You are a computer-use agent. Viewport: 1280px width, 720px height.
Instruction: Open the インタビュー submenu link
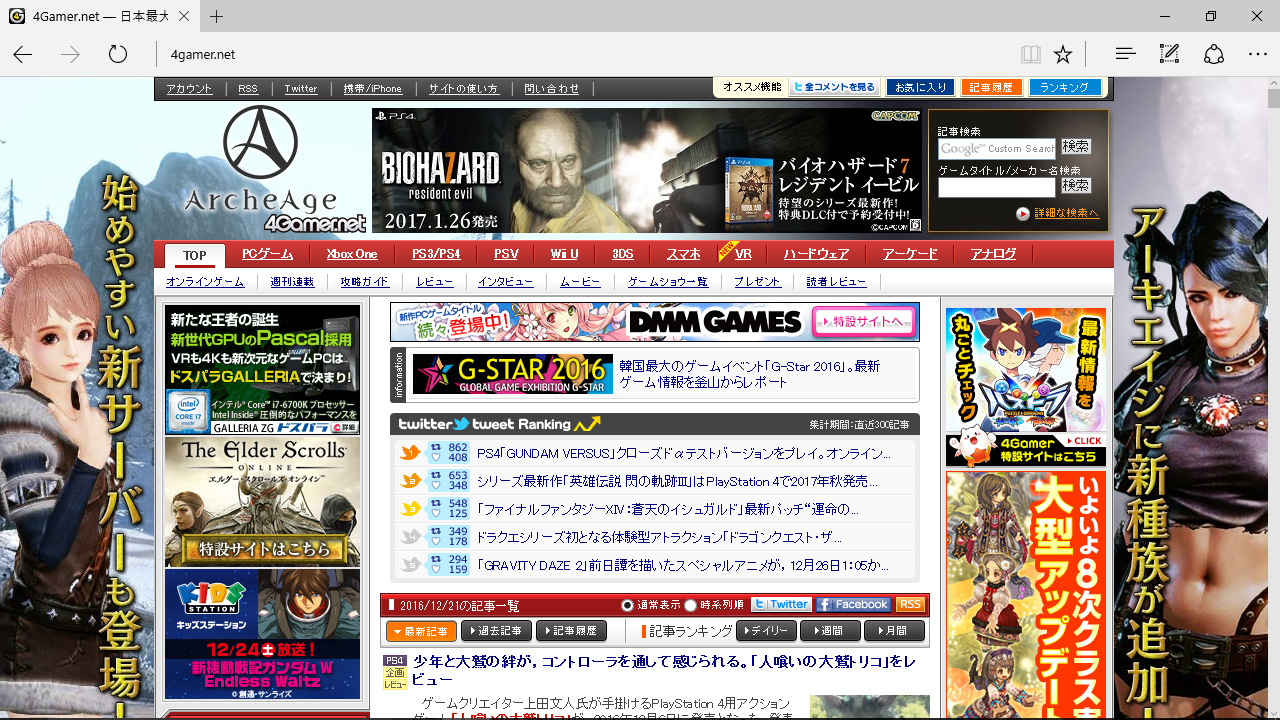point(505,282)
